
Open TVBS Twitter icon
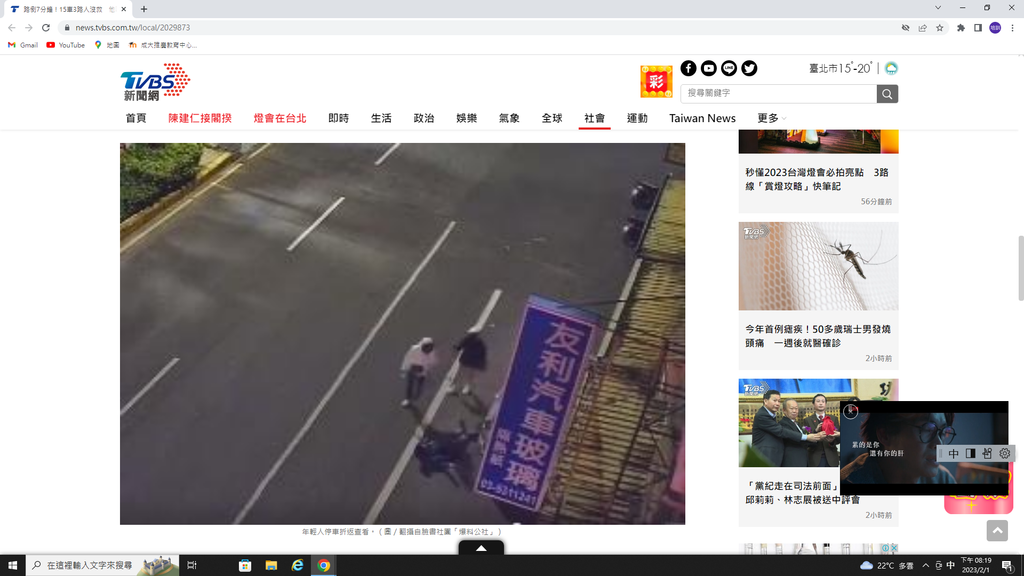click(x=749, y=68)
